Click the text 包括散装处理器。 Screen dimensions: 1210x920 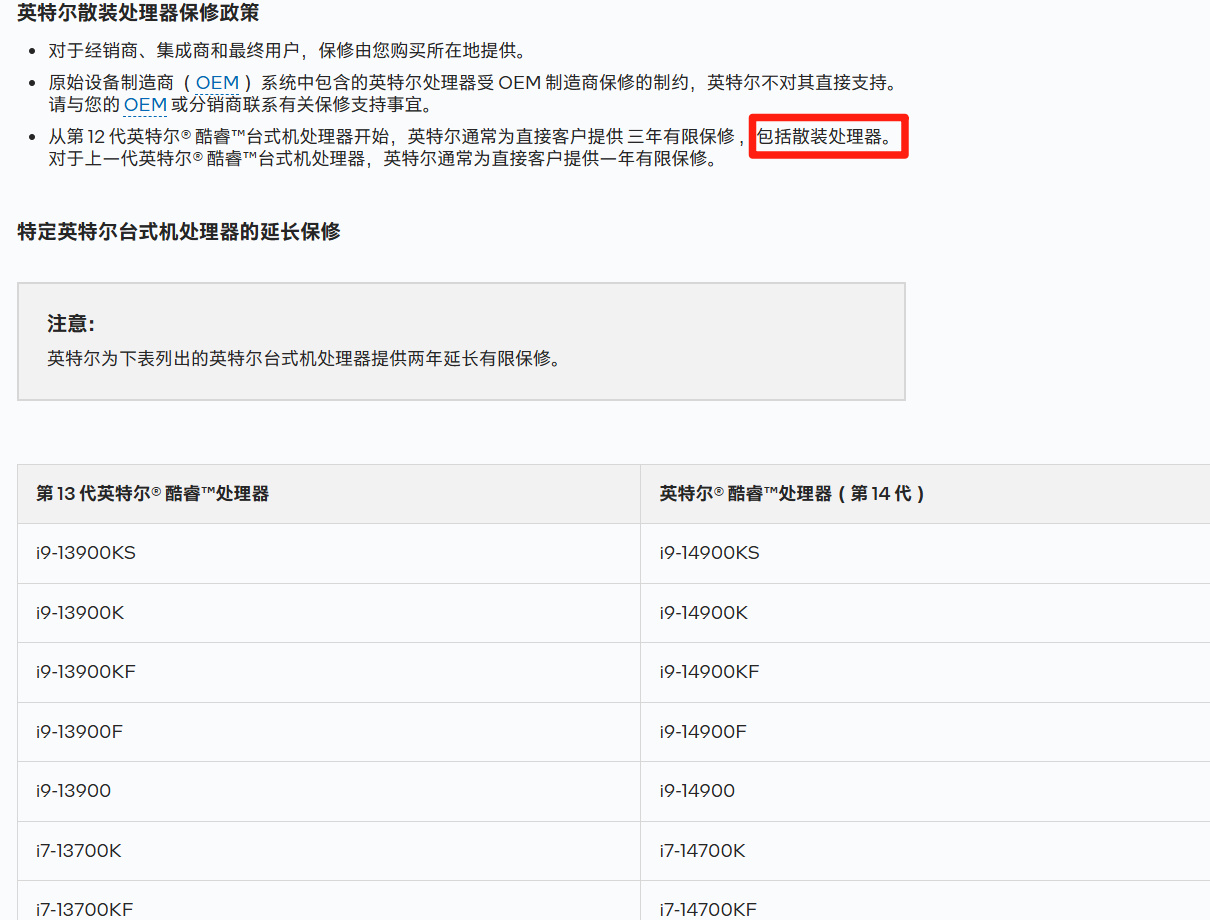click(x=825, y=136)
